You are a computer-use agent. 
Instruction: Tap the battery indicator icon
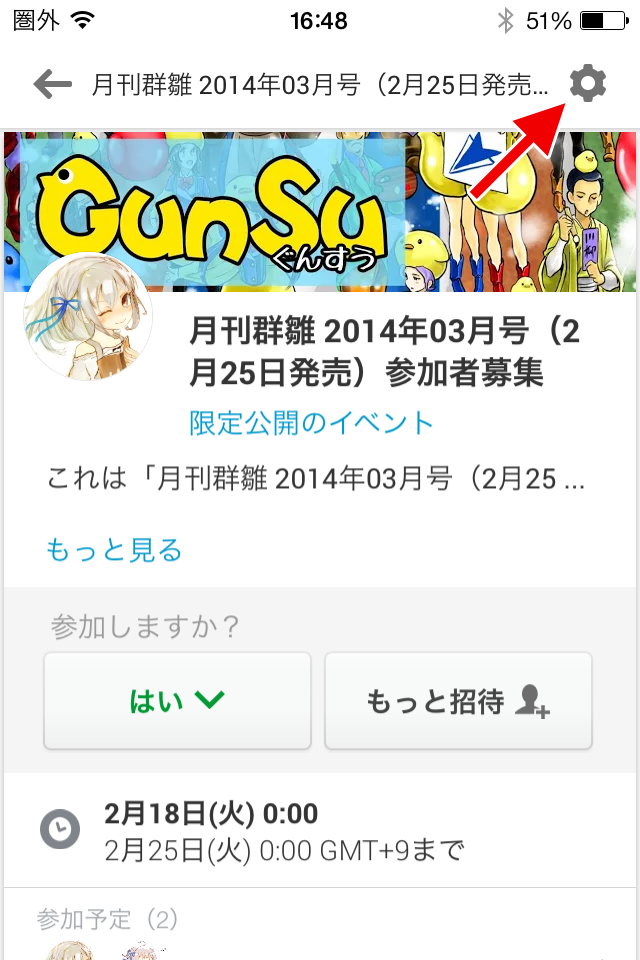[604, 21]
